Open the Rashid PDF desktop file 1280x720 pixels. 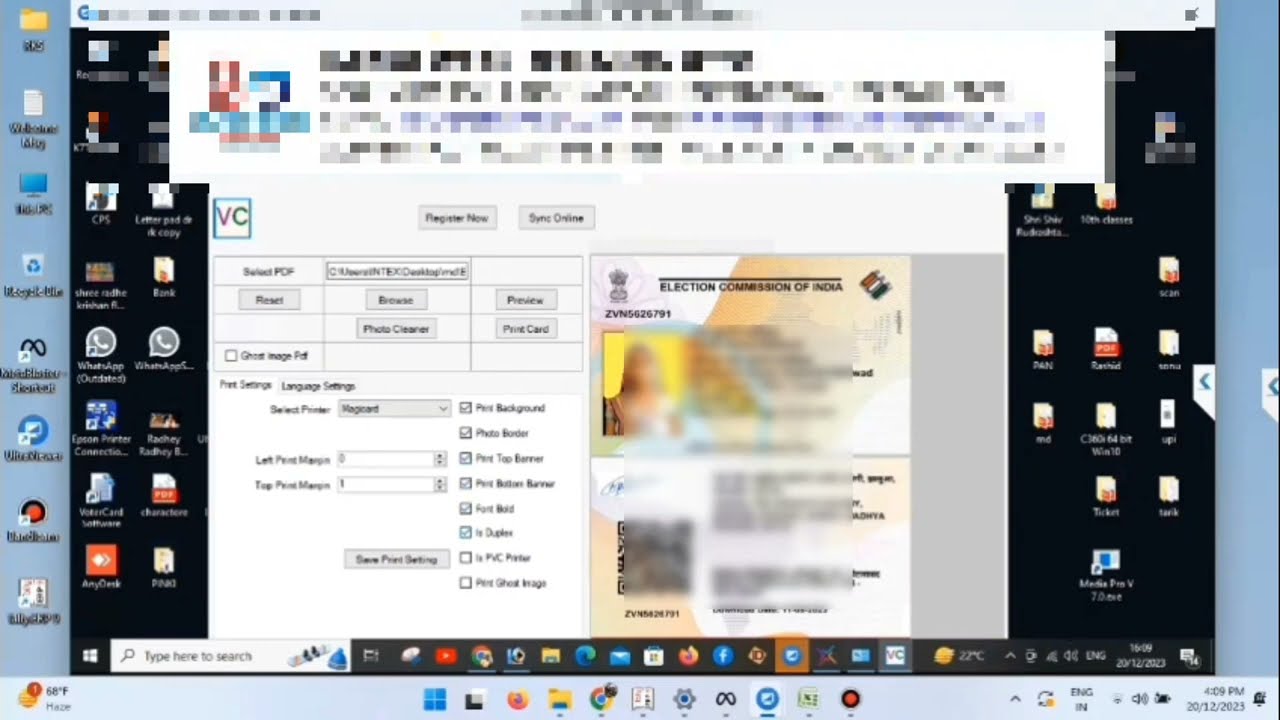(x=1106, y=350)
